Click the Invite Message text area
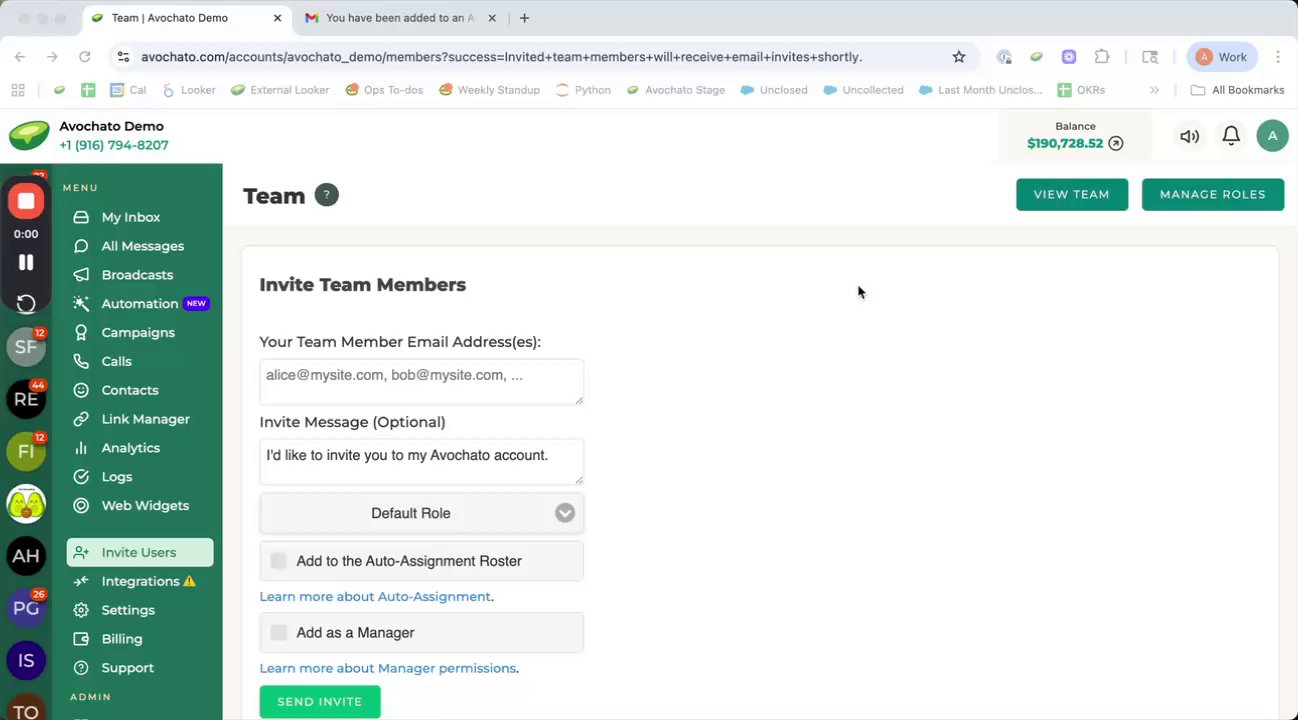The width and height of the screenshot is (1298, 720). 421,461
